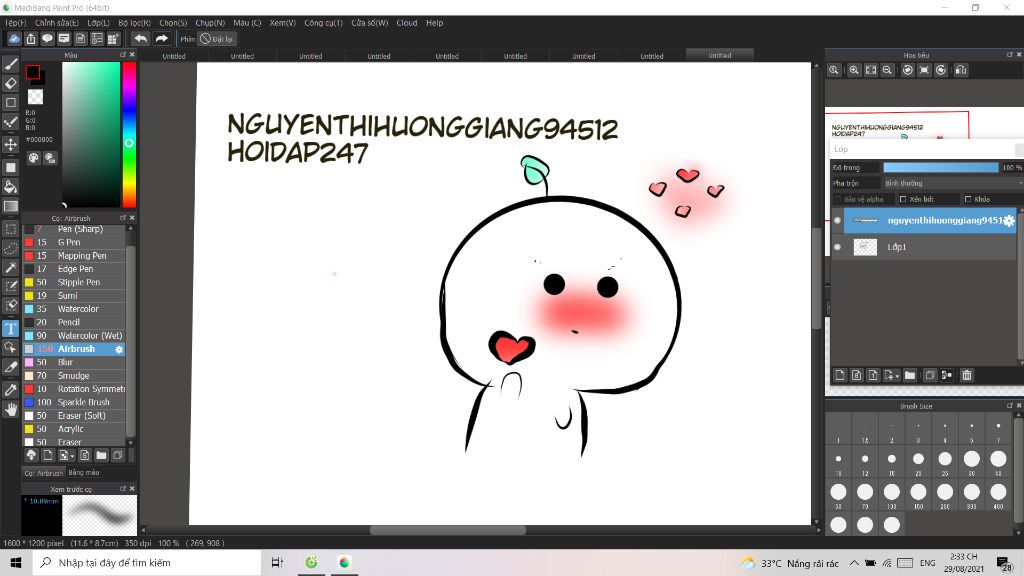Switch to first Untitled document tab
The height and width of the screenshot is (576, 1024).
click(x=174, y=56)
